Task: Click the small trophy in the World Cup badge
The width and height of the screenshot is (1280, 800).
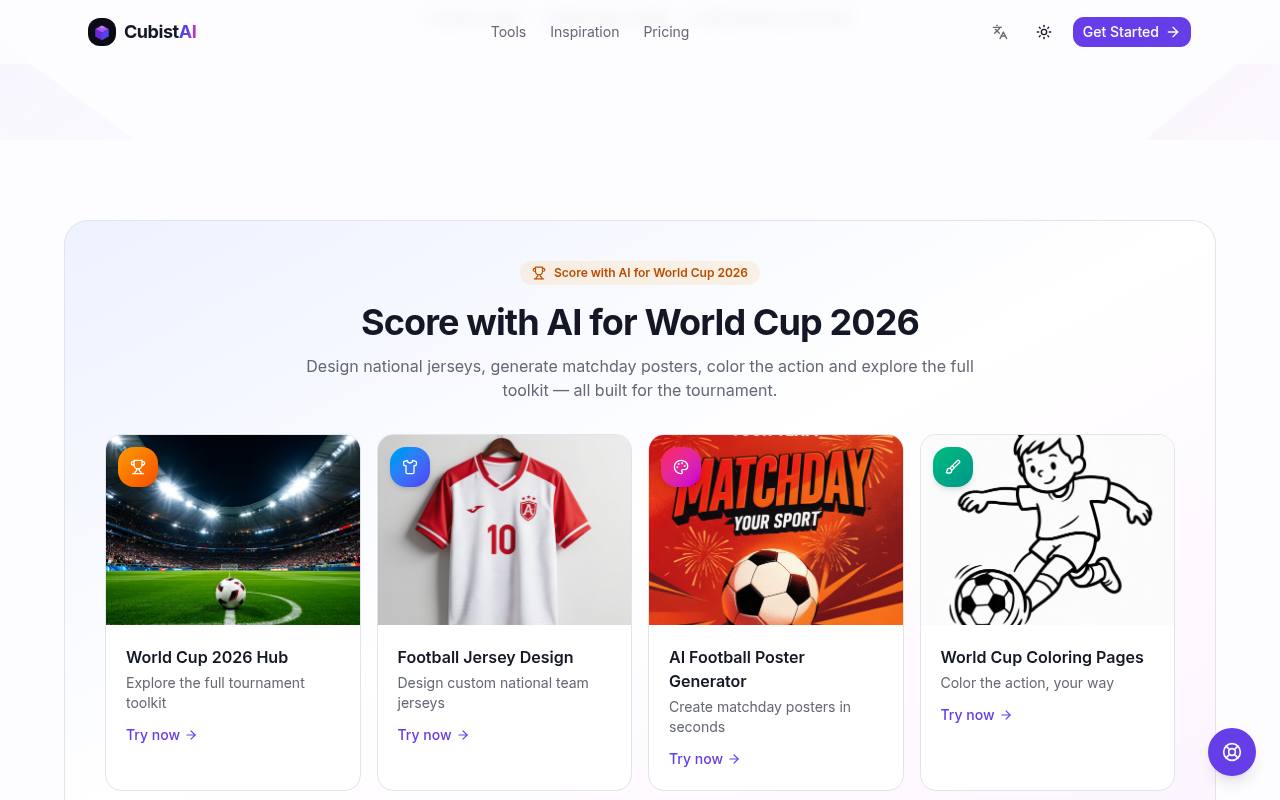Action: [x=539, y=273]
